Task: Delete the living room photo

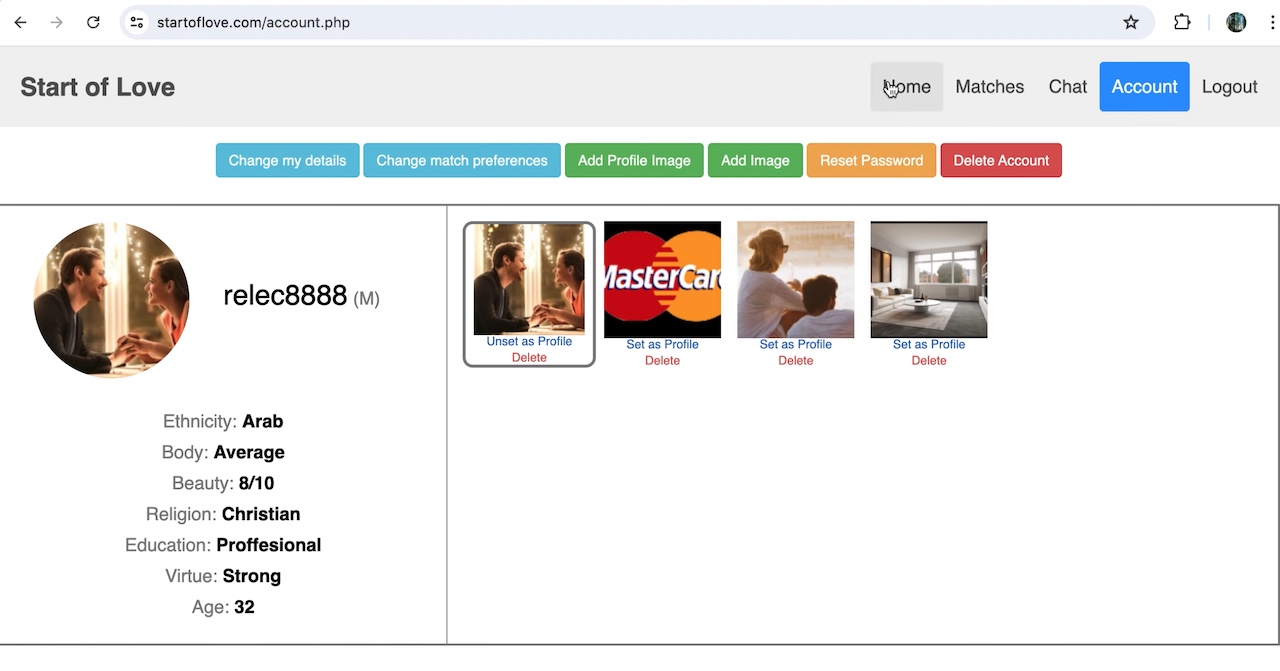Action: (x=928, y=361)
